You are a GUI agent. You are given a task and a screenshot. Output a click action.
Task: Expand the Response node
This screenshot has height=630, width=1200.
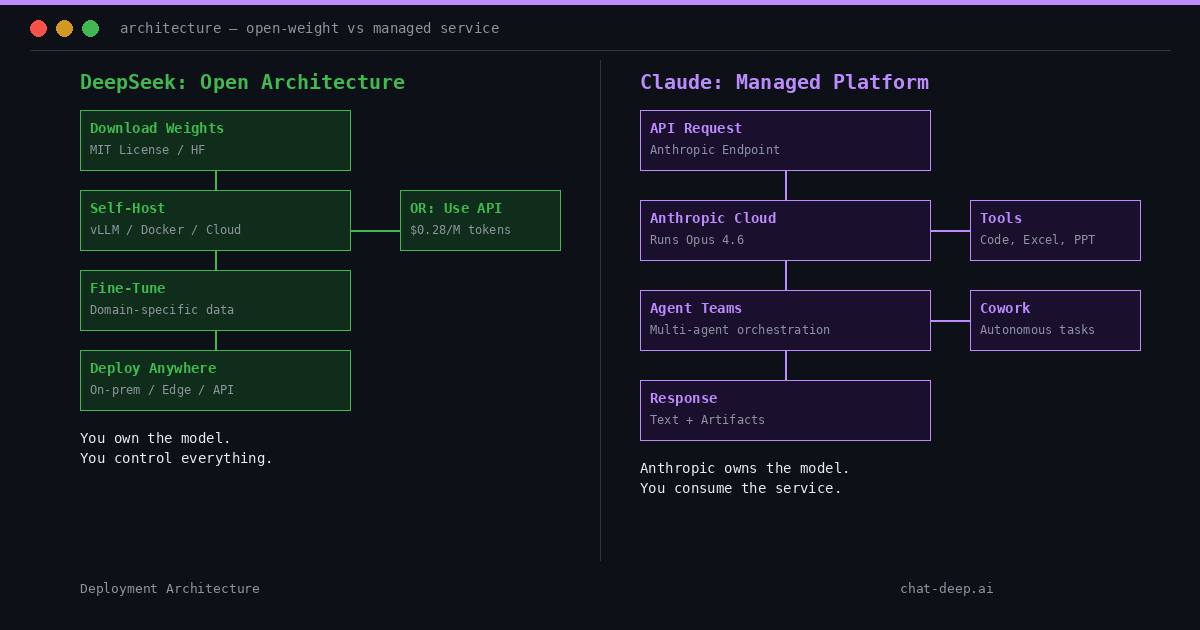[x=785, y=410]
